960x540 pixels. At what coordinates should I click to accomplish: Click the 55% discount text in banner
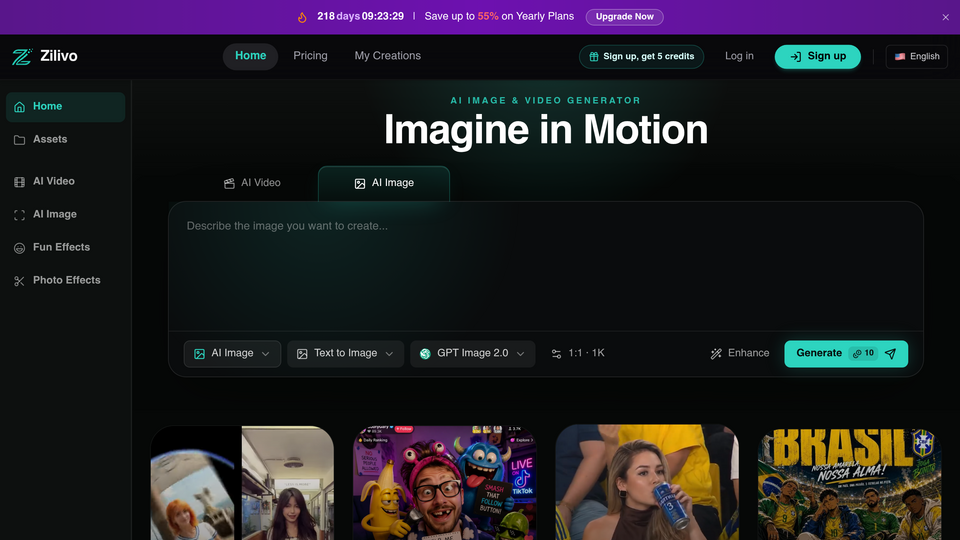[x=488, y=17]
